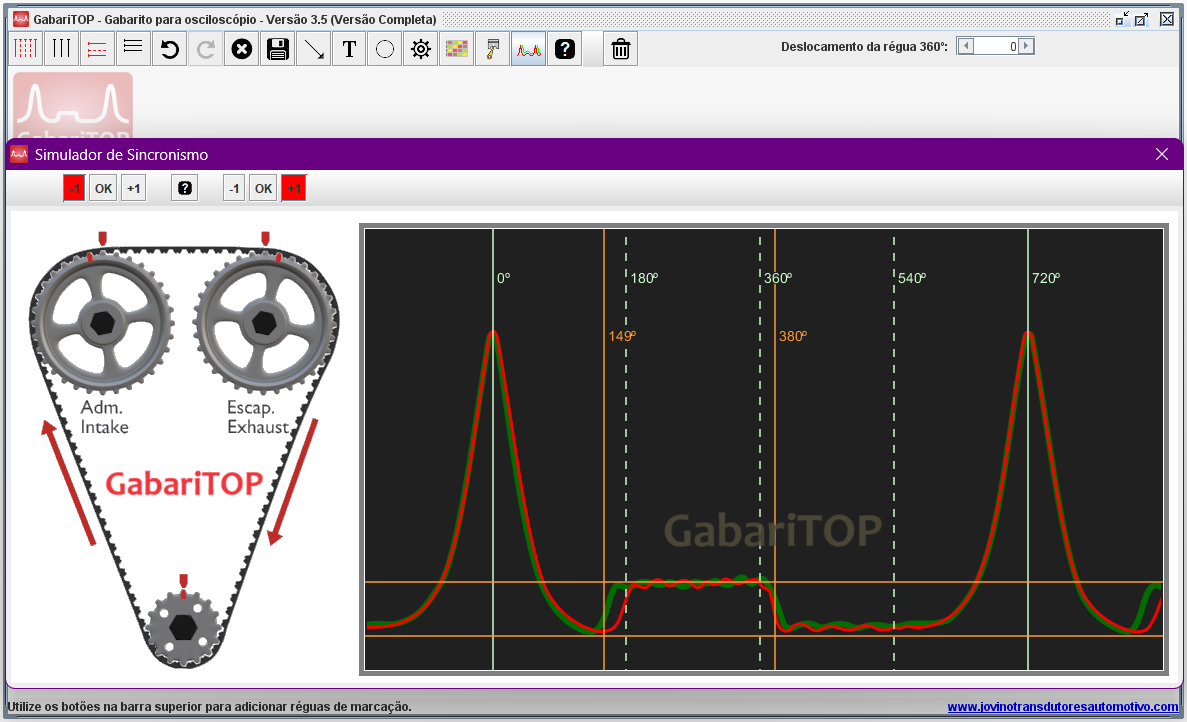This screenshot has width=1187, height=722.
Task: Open the jovinotransdutoresautomotivo.com website link
Action: click(1063, 707)
